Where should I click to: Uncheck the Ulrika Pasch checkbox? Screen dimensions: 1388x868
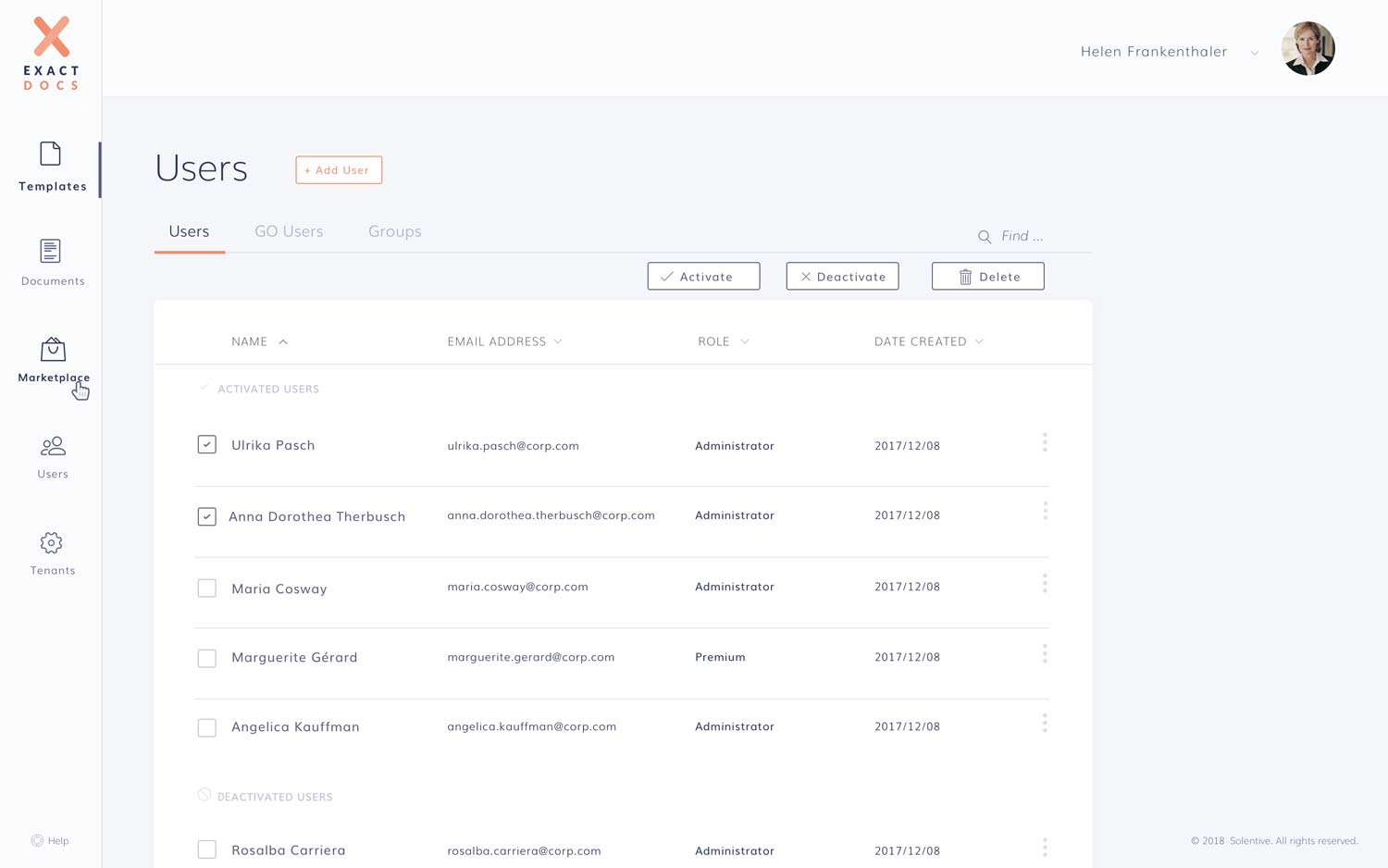(x=207, y=445)
